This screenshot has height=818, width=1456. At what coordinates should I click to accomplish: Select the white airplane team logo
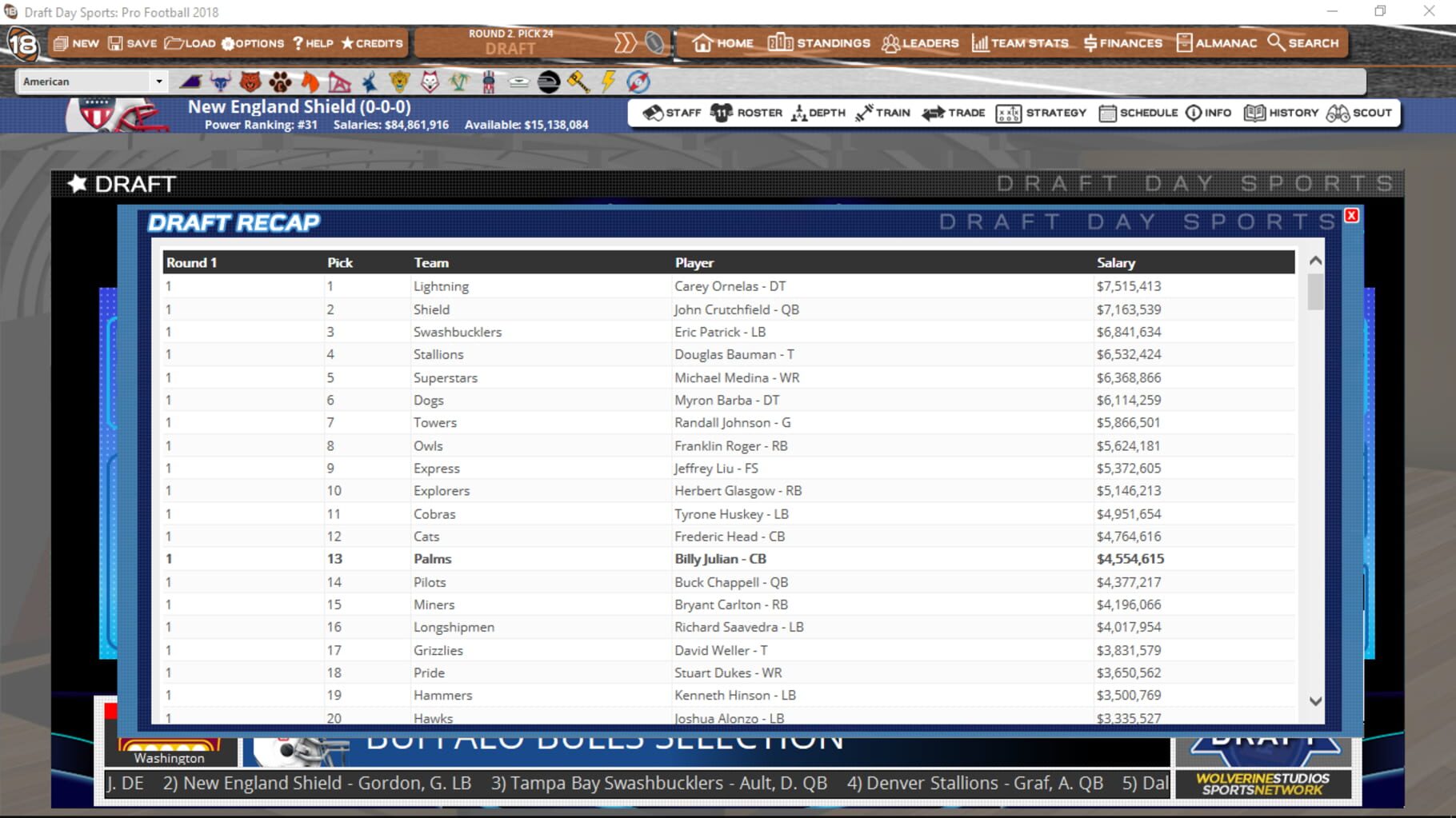point(518,82)
